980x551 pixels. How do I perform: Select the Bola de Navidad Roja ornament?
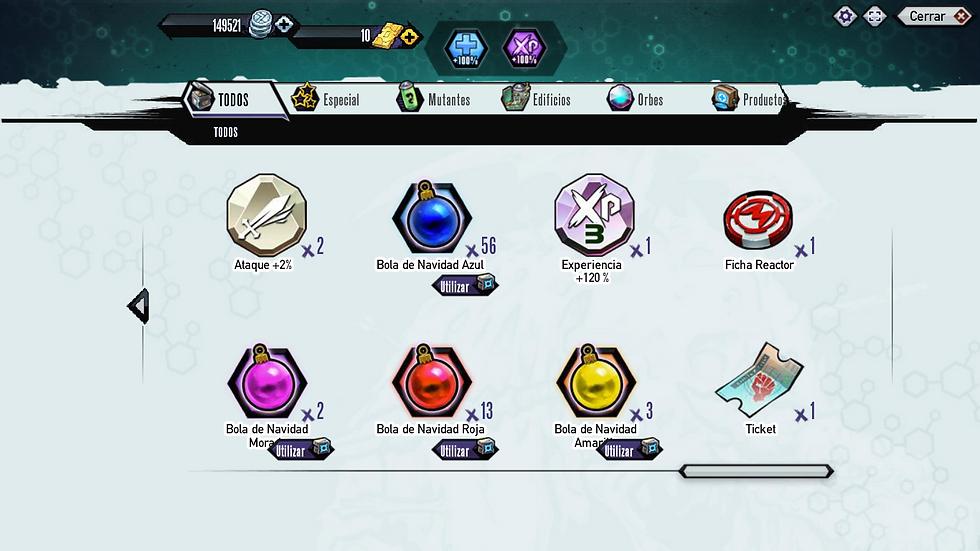tap(431, 381)
